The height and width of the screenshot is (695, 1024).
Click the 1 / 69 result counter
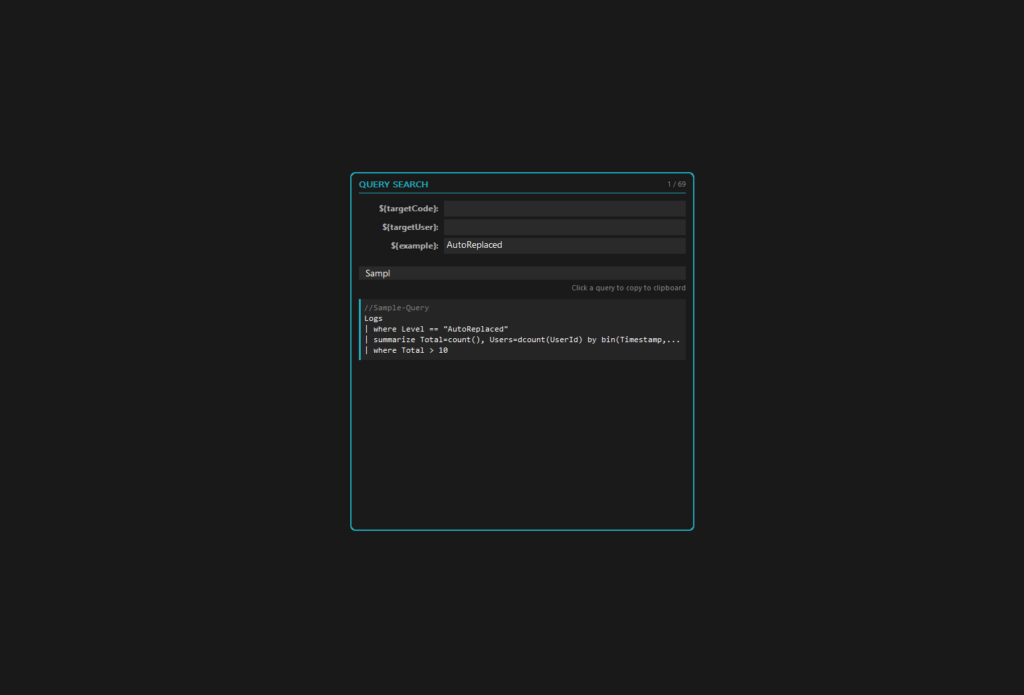[676, 184]
